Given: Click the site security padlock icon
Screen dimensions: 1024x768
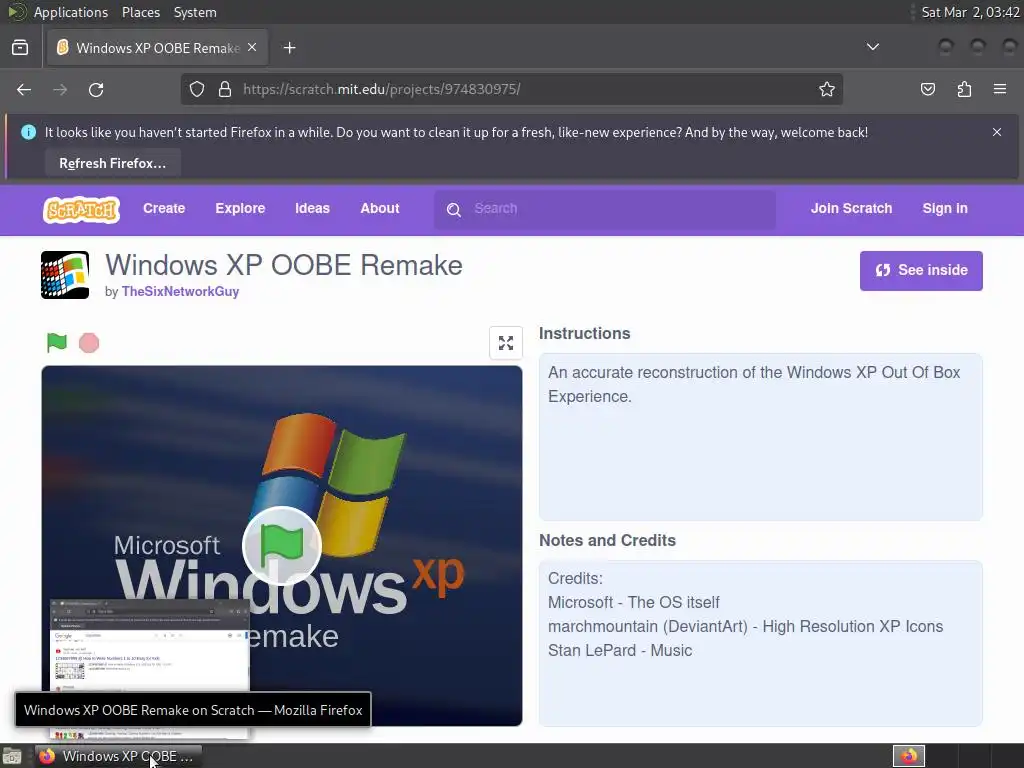Looking at the screenshot, I should 225,89.
